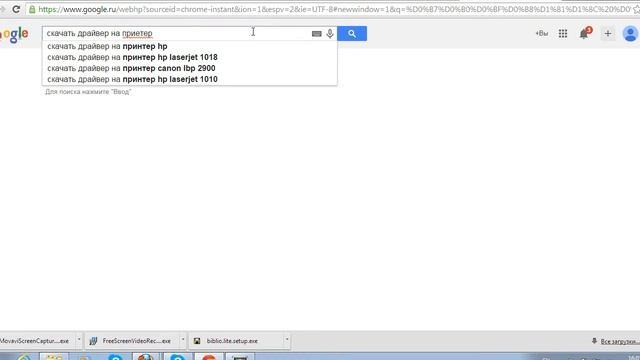Viewport: 640px width, 360px height.
Task: Expand FreeScreenVideoRec download options arrow
Action: [x=183, y=340]
